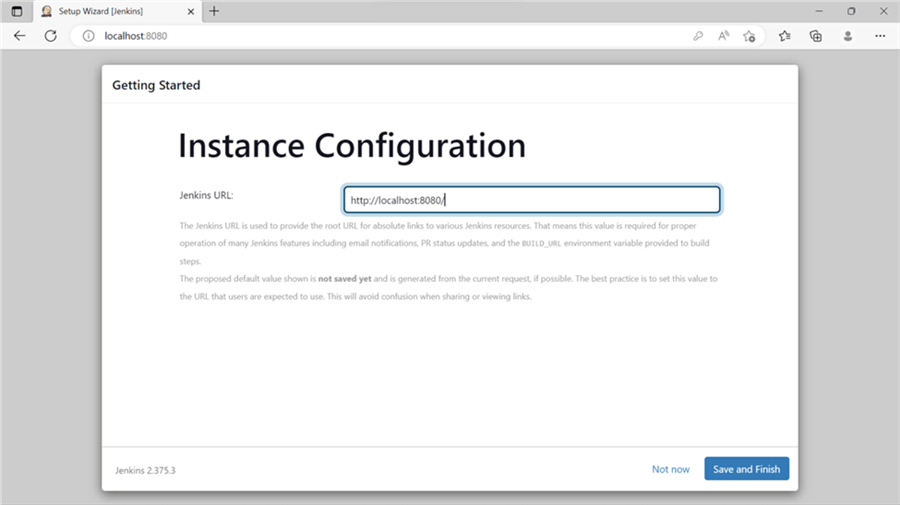Click the BUILD_URL variable text
The width and height of the screenshot is (900, 505).
(x=541, y=243)
